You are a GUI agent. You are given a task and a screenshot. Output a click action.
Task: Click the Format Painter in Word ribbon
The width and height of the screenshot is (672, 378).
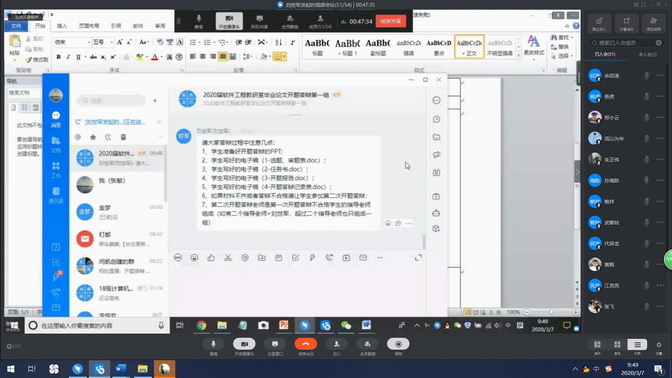(36, 60)
